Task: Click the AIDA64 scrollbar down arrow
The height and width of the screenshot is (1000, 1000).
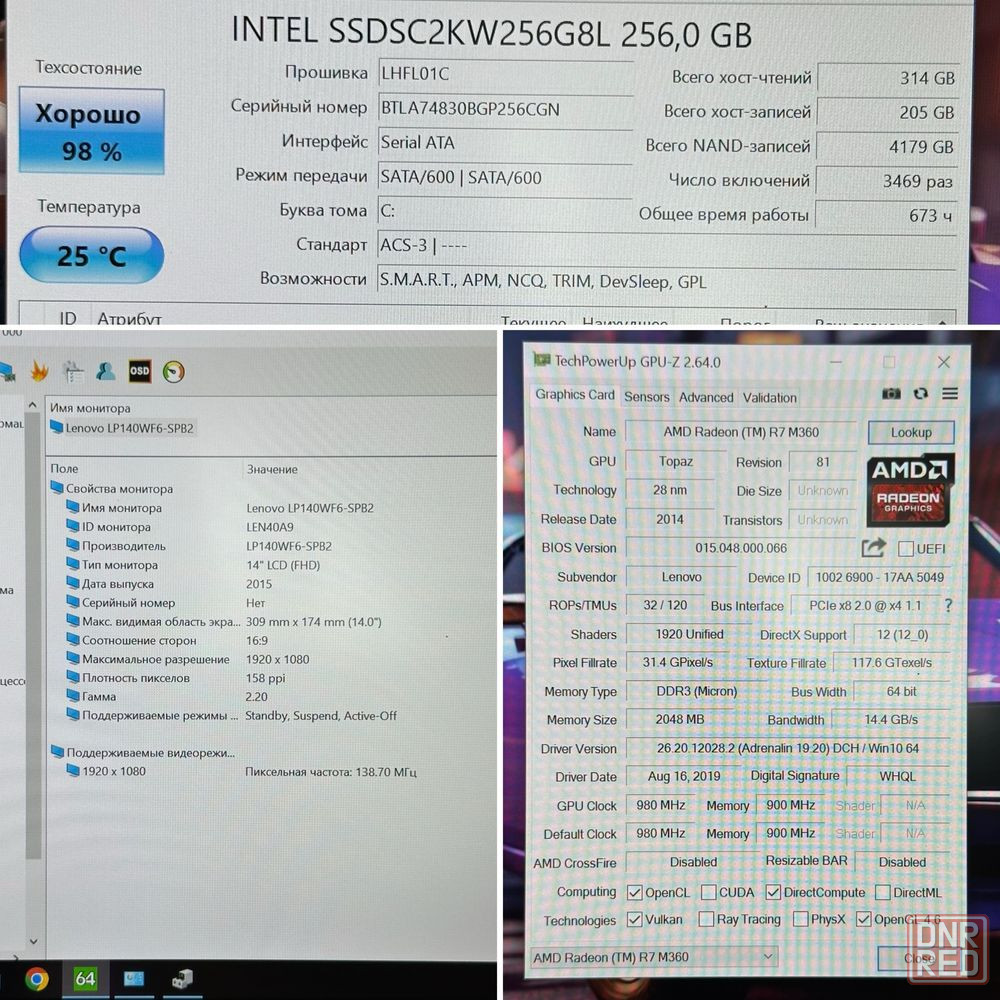Action: click(33, 941)
